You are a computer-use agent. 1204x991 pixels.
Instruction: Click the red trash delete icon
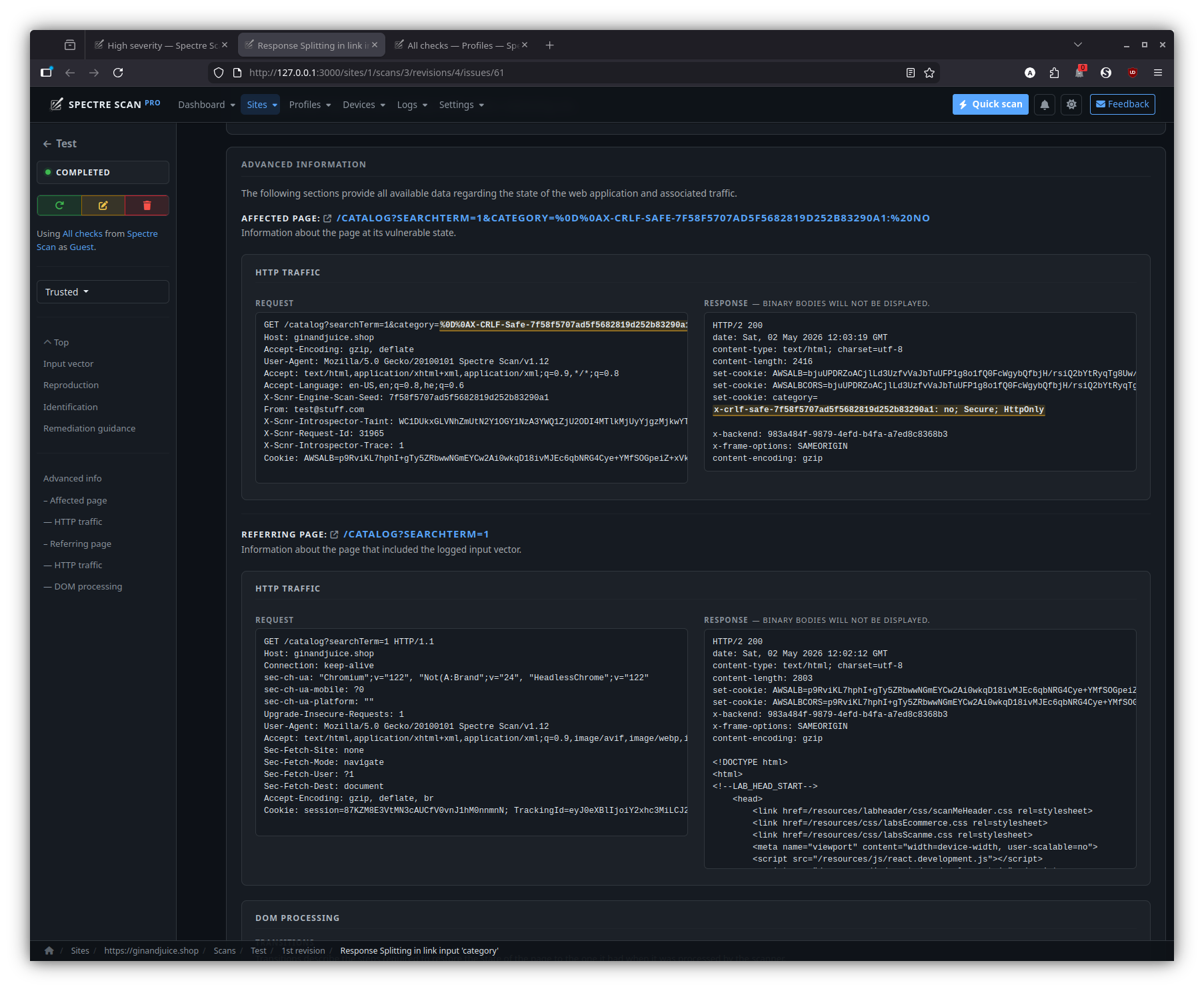(147, 205)
